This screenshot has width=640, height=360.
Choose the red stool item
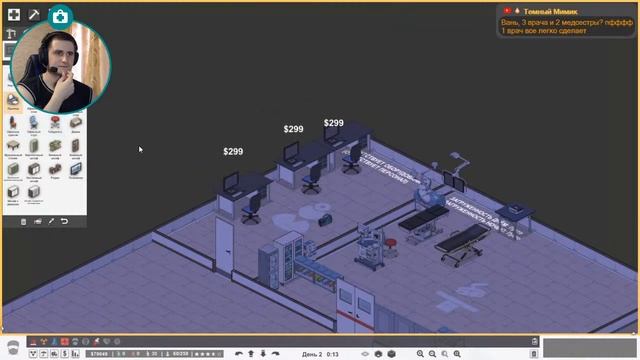pyautogui.click(x=55, y=124)
